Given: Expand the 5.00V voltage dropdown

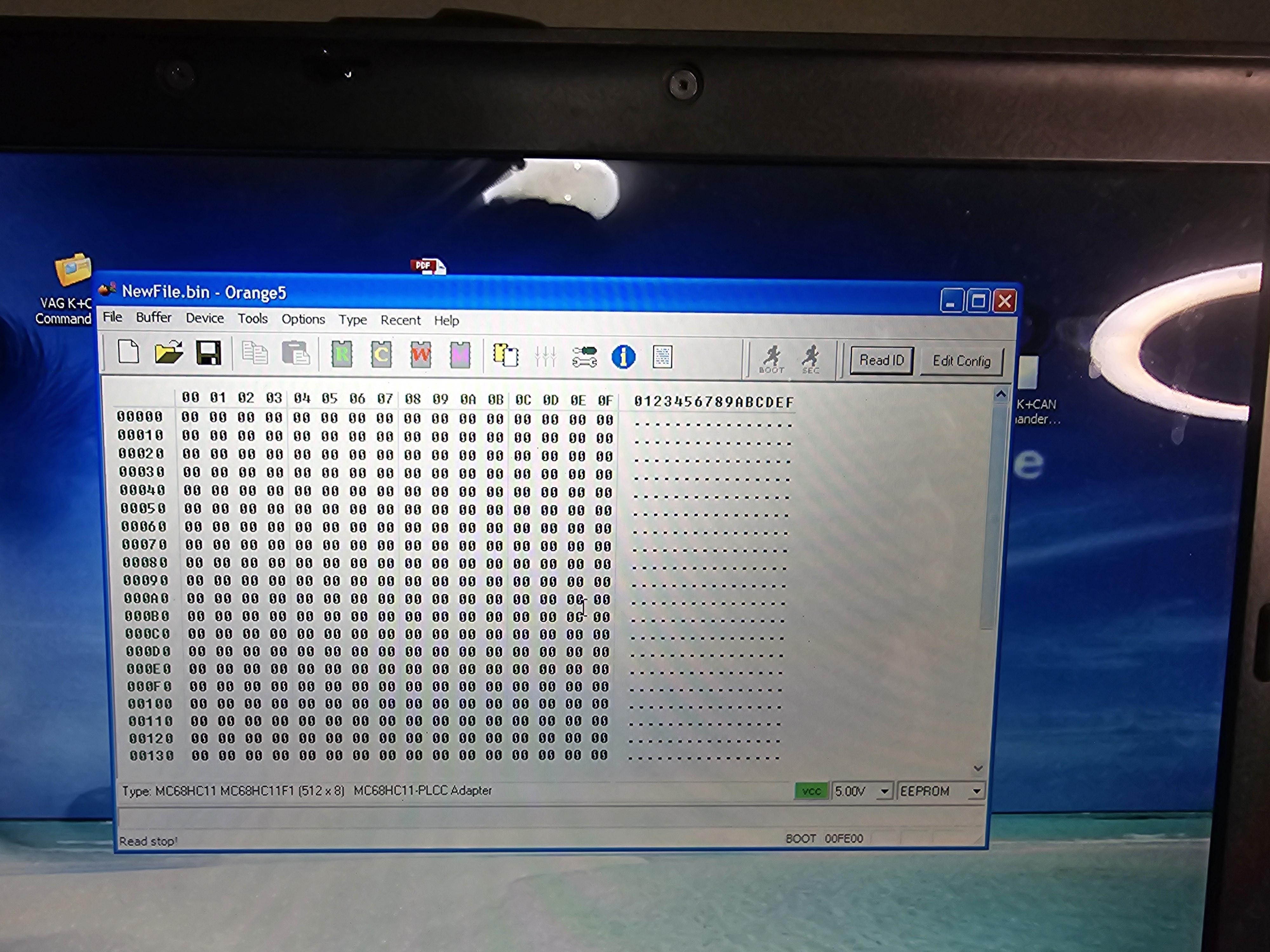Looking at the screenshot, I should [x=885, y=792].
